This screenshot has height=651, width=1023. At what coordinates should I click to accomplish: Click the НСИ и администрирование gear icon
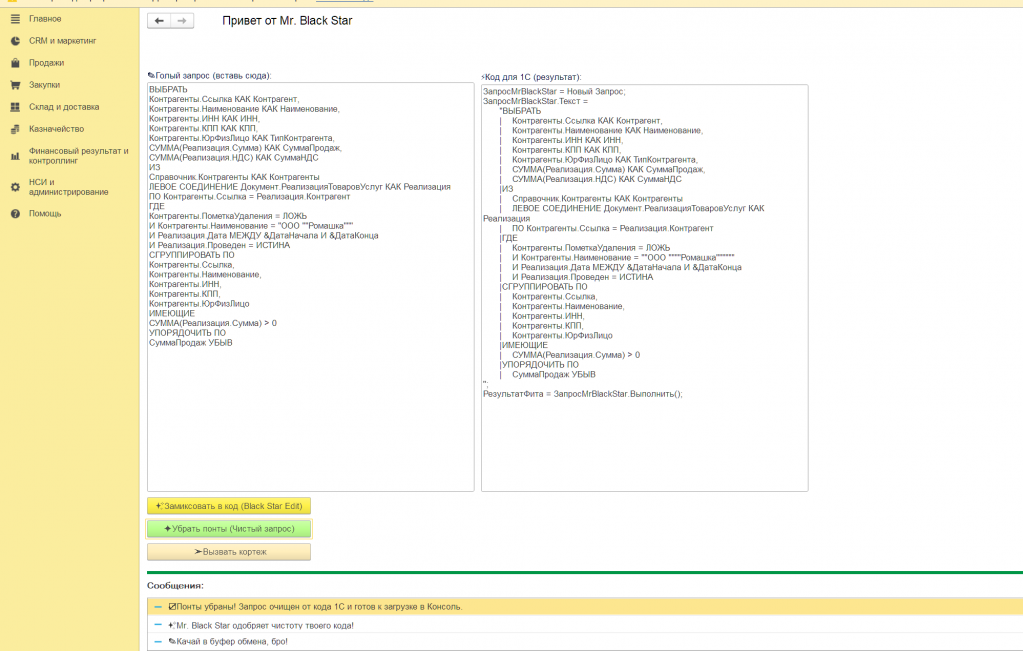[15, 187]
